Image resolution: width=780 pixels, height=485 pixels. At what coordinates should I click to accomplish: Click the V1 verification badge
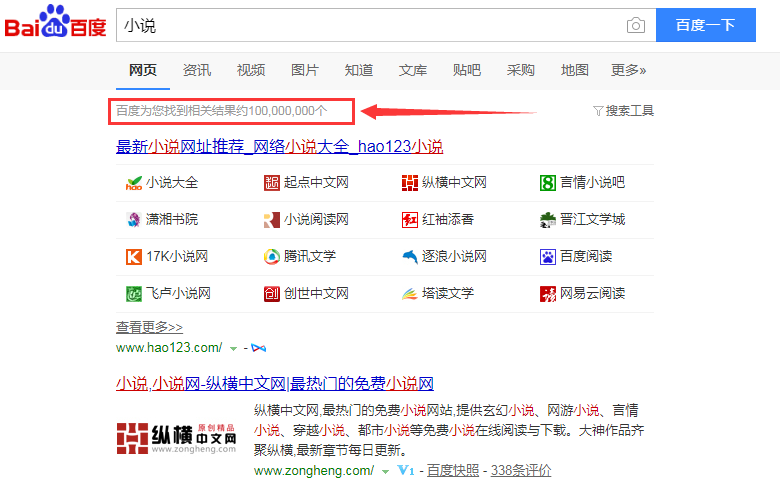[406, 470]
